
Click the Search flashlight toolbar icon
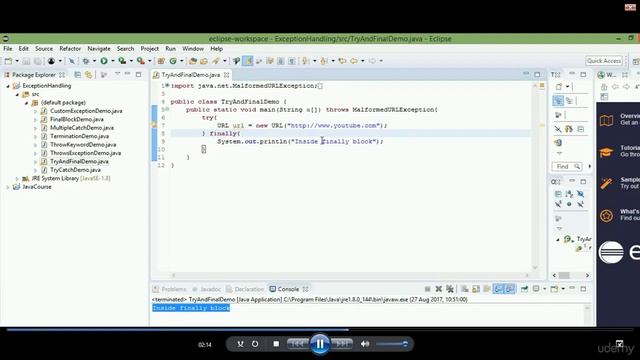click(x=216, y=61)
